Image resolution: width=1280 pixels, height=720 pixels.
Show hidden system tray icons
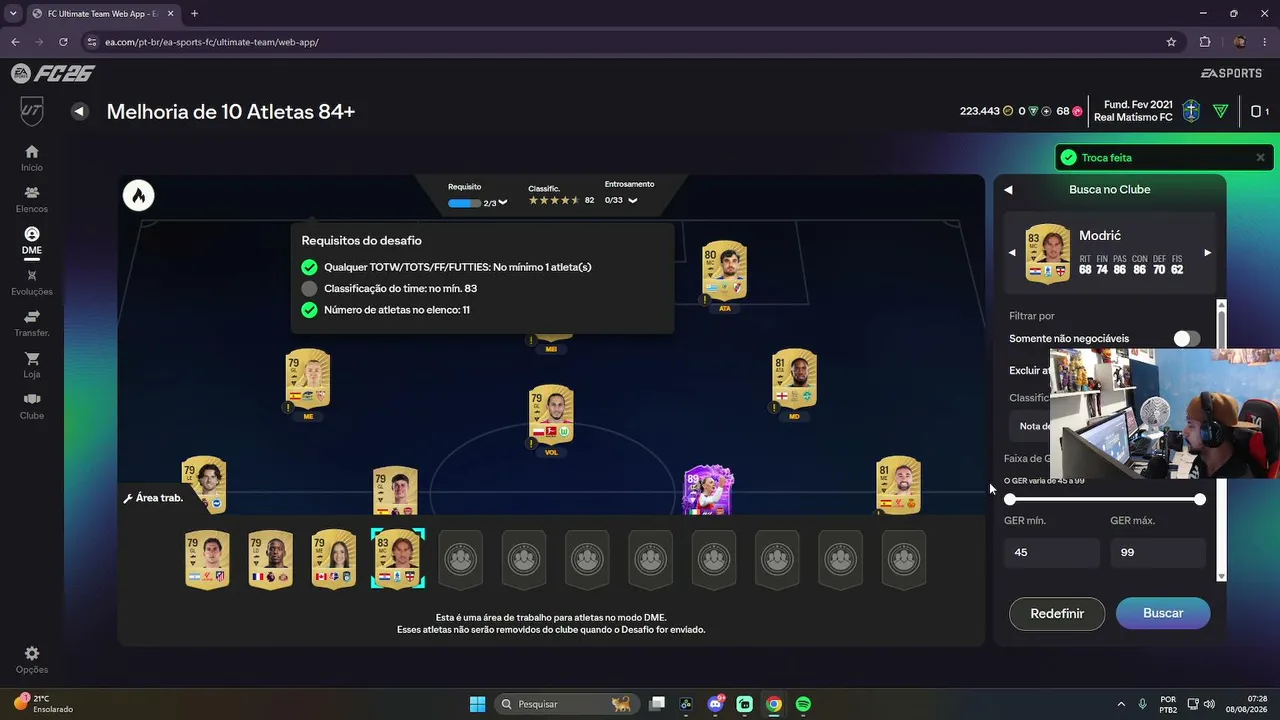(x=1119, y=704)
